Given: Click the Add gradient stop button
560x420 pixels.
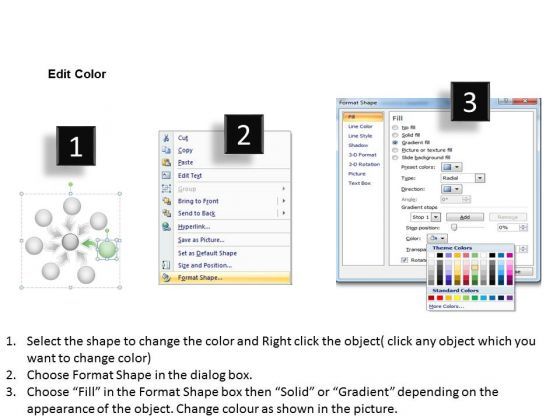Looking at the screenshot, I should [x=465, y=217].
